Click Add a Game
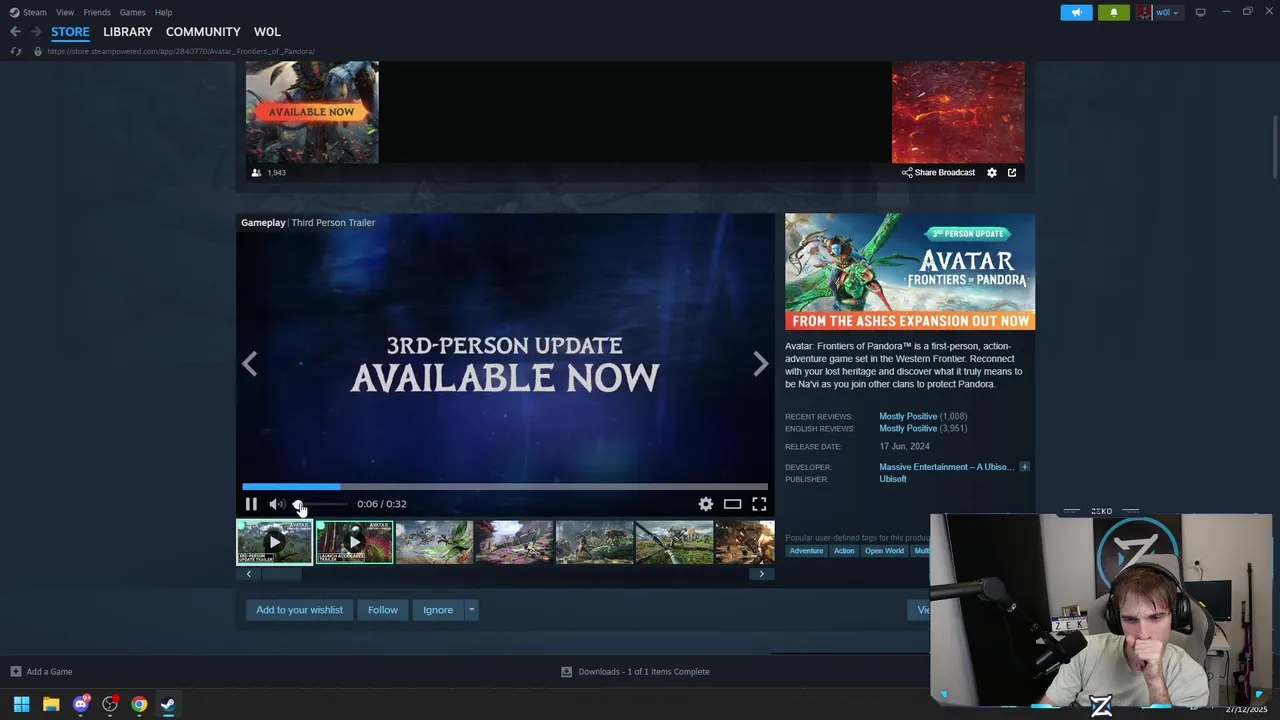Image resolution: width=1280 pixels, height=720 pixels. click(41, 672)
